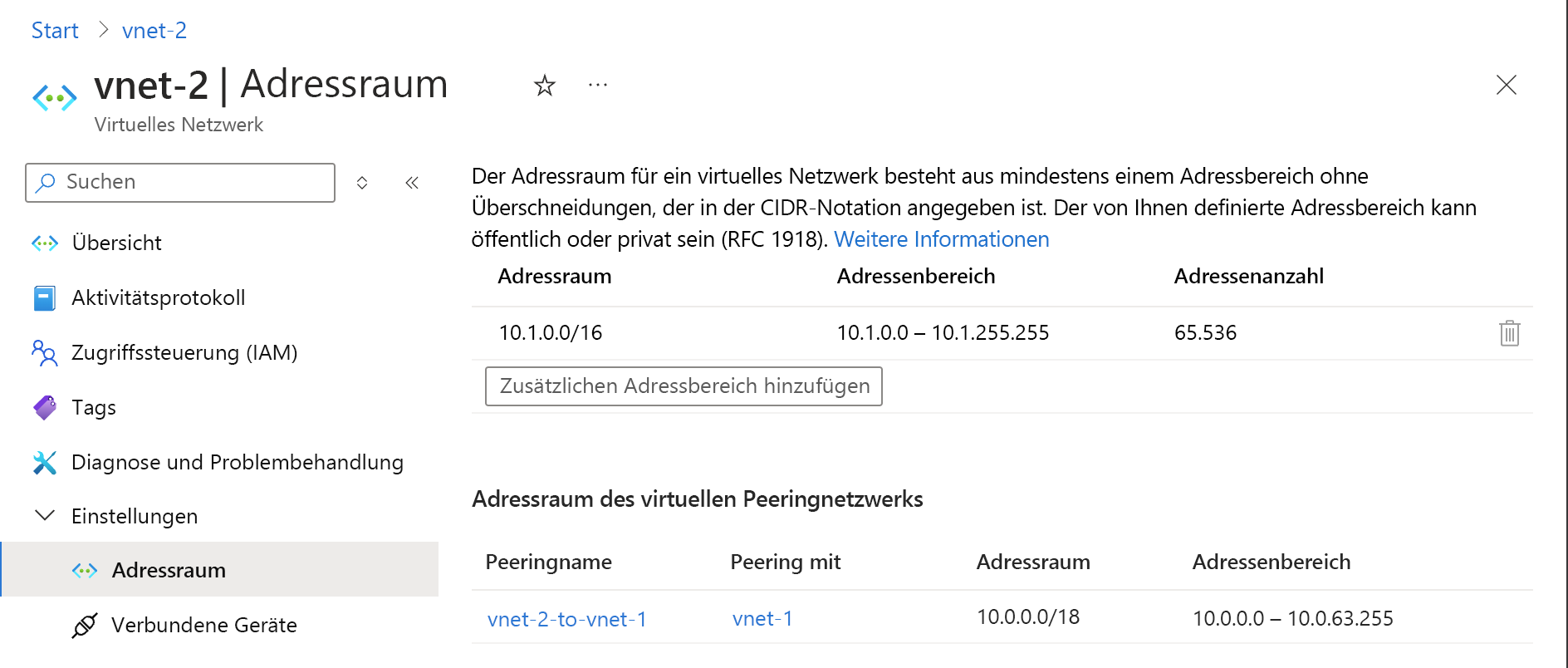Open Diagnose und Problembehandlung
The image size is (1568, 668).
click(x=238, y=462)
